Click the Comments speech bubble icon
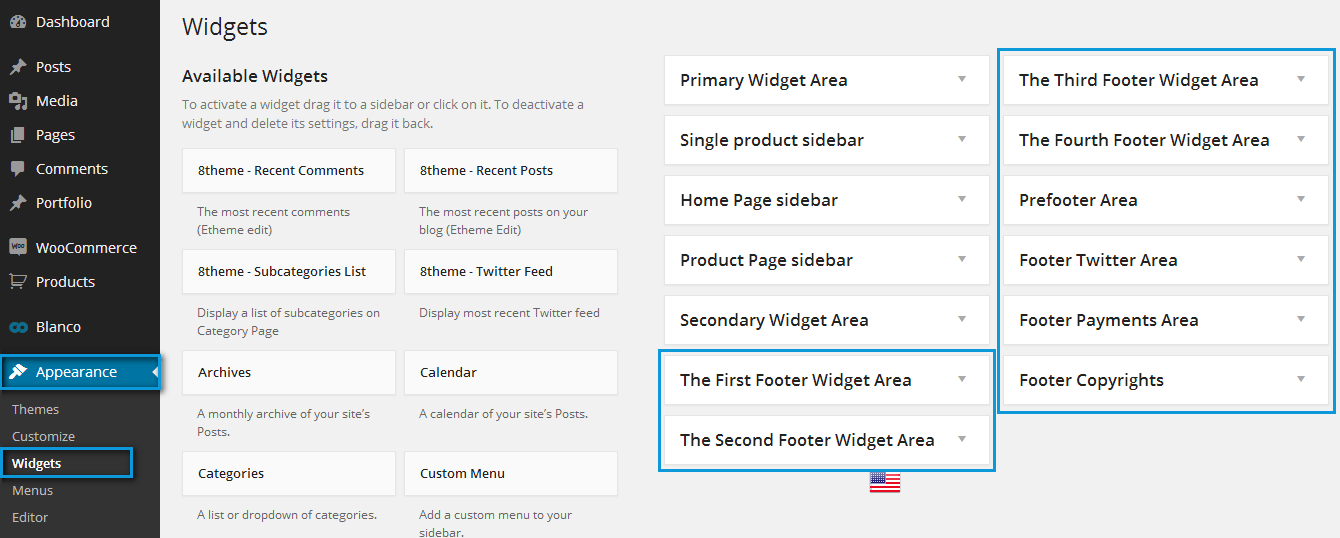The image size is (1340, 538). click(x=18, y=169)
